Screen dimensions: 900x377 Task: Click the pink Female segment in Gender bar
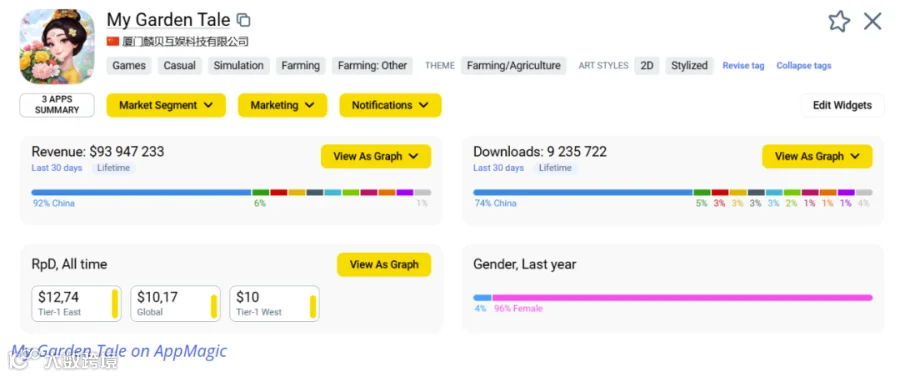click(x=682, y=298)
